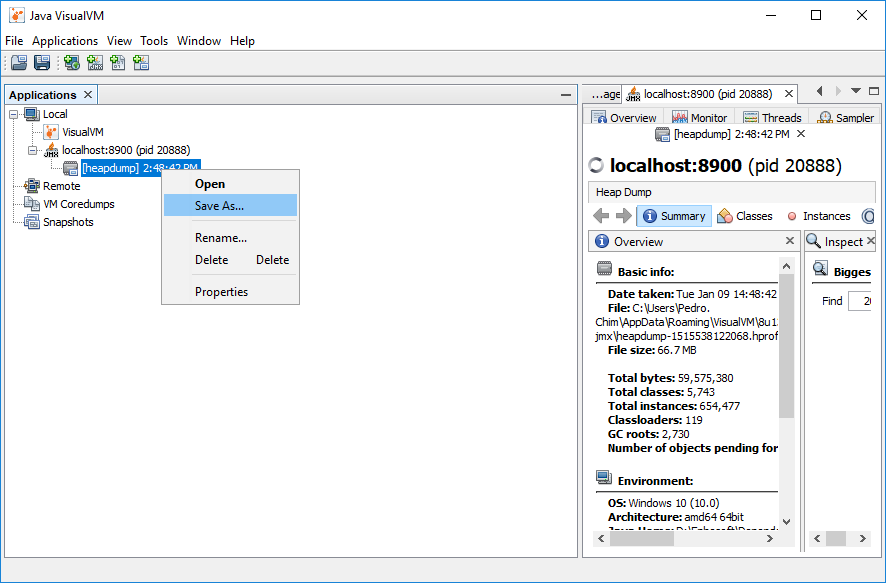This screenshot has width=886, height=583.
Task: Select the Remote tree item
Action: point(62,186)
